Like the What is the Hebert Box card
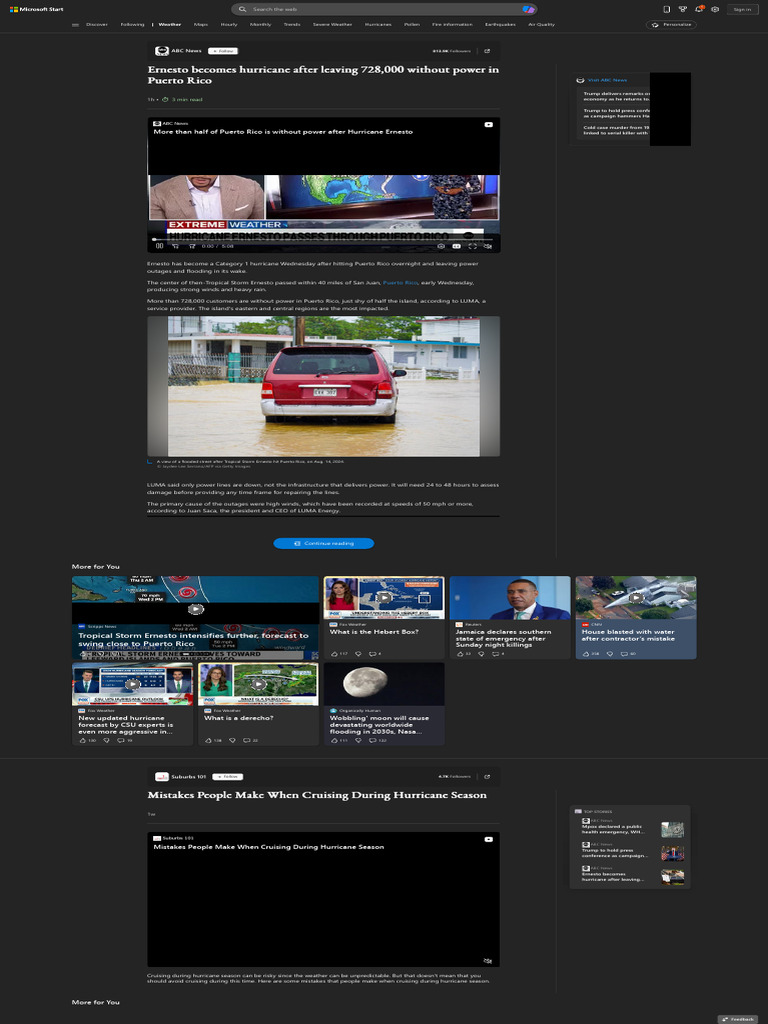This screenshot has width=768, height=1024. 334,654
